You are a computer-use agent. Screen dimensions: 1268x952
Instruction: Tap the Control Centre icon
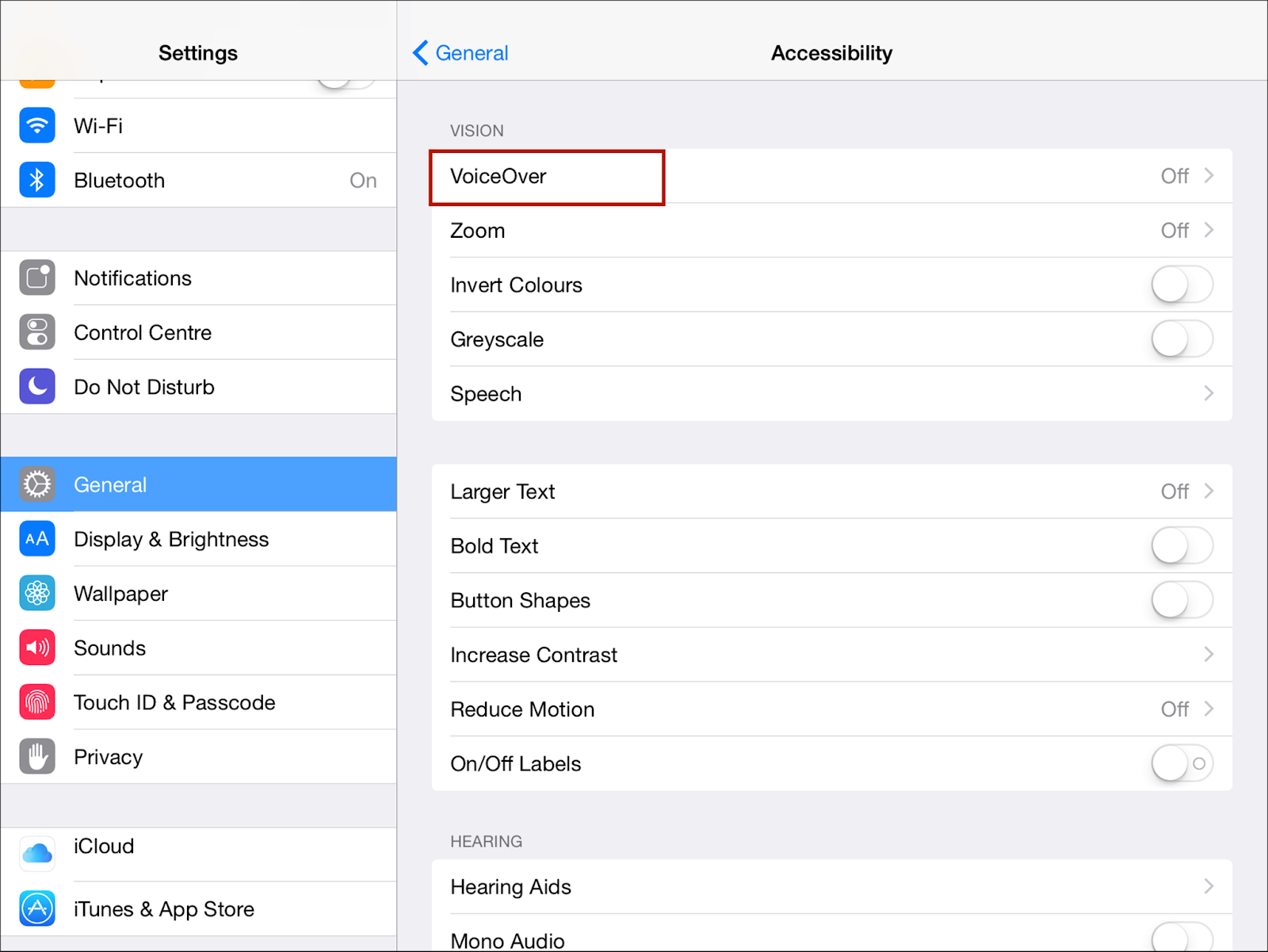pos(37,332)
